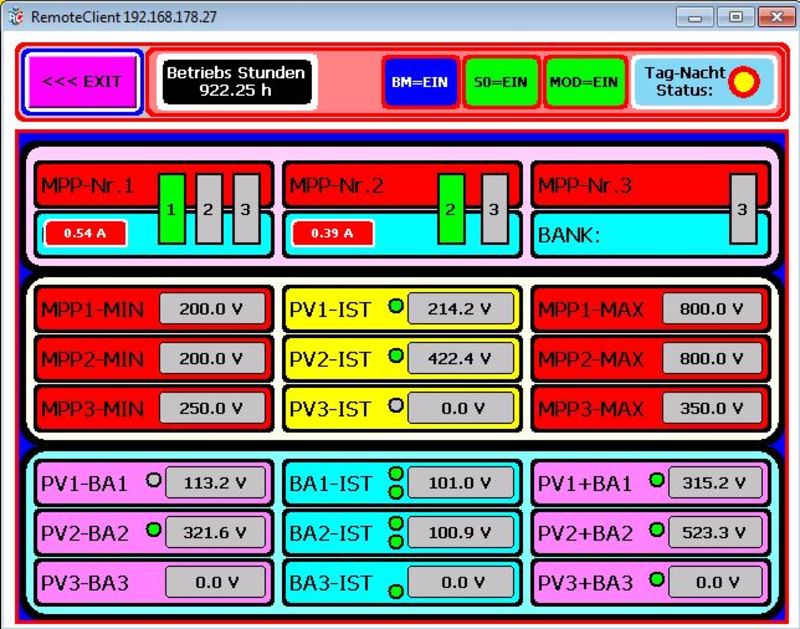Click the MPP1-MIN 200.0 V field
Viewport: 800px width, 629px height.
pos(211,309)
